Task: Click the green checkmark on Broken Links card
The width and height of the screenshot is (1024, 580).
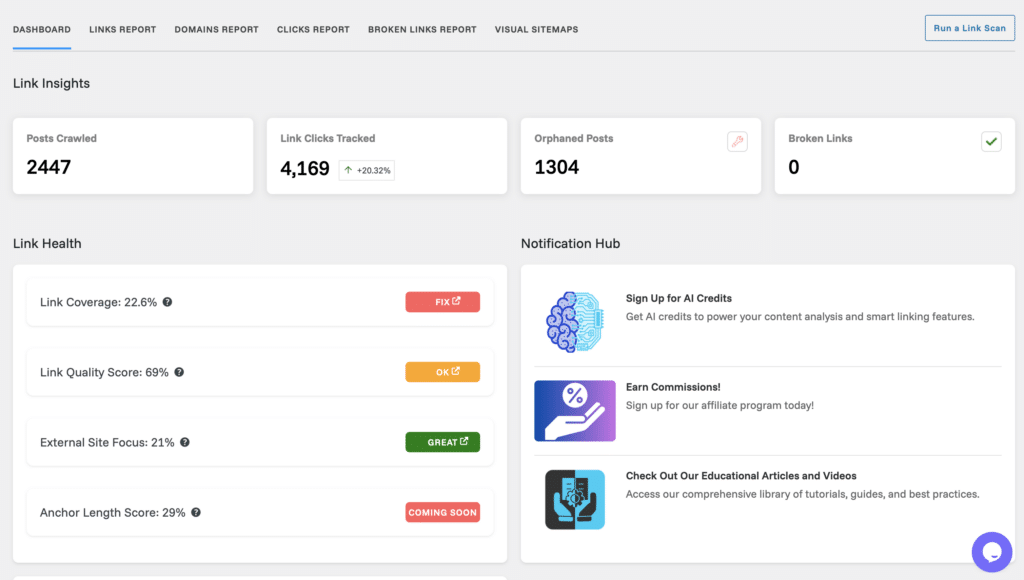Action: [991, 142]
